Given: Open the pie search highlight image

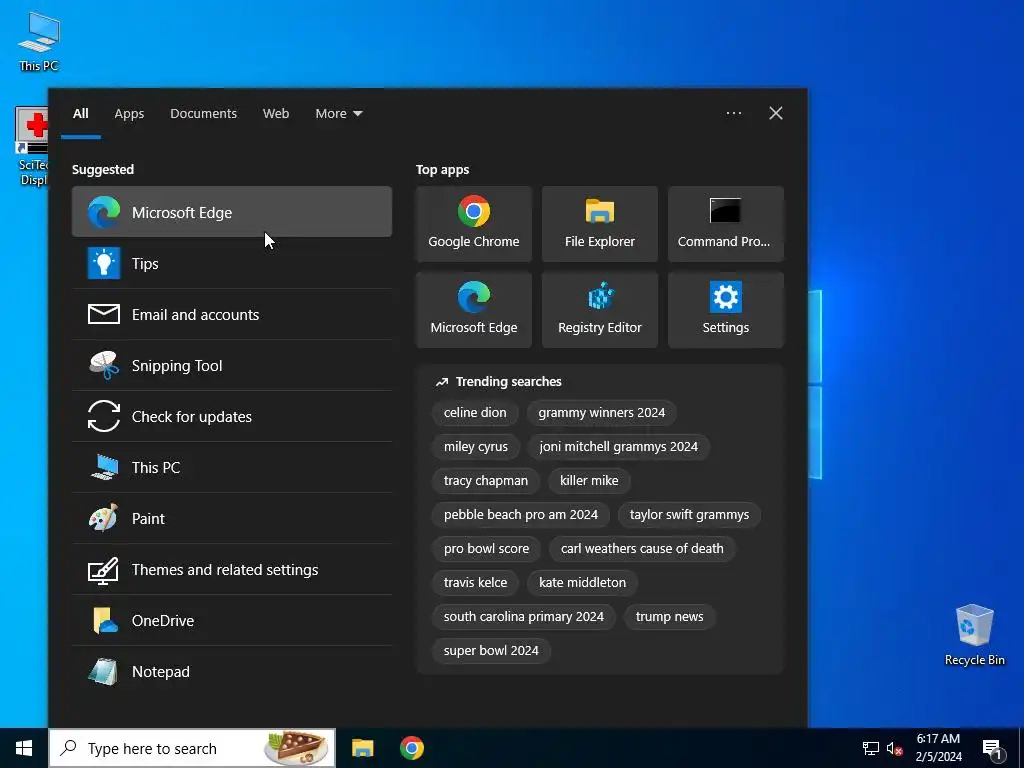Looking at the screenshot, I should click(x=297, y=748).
